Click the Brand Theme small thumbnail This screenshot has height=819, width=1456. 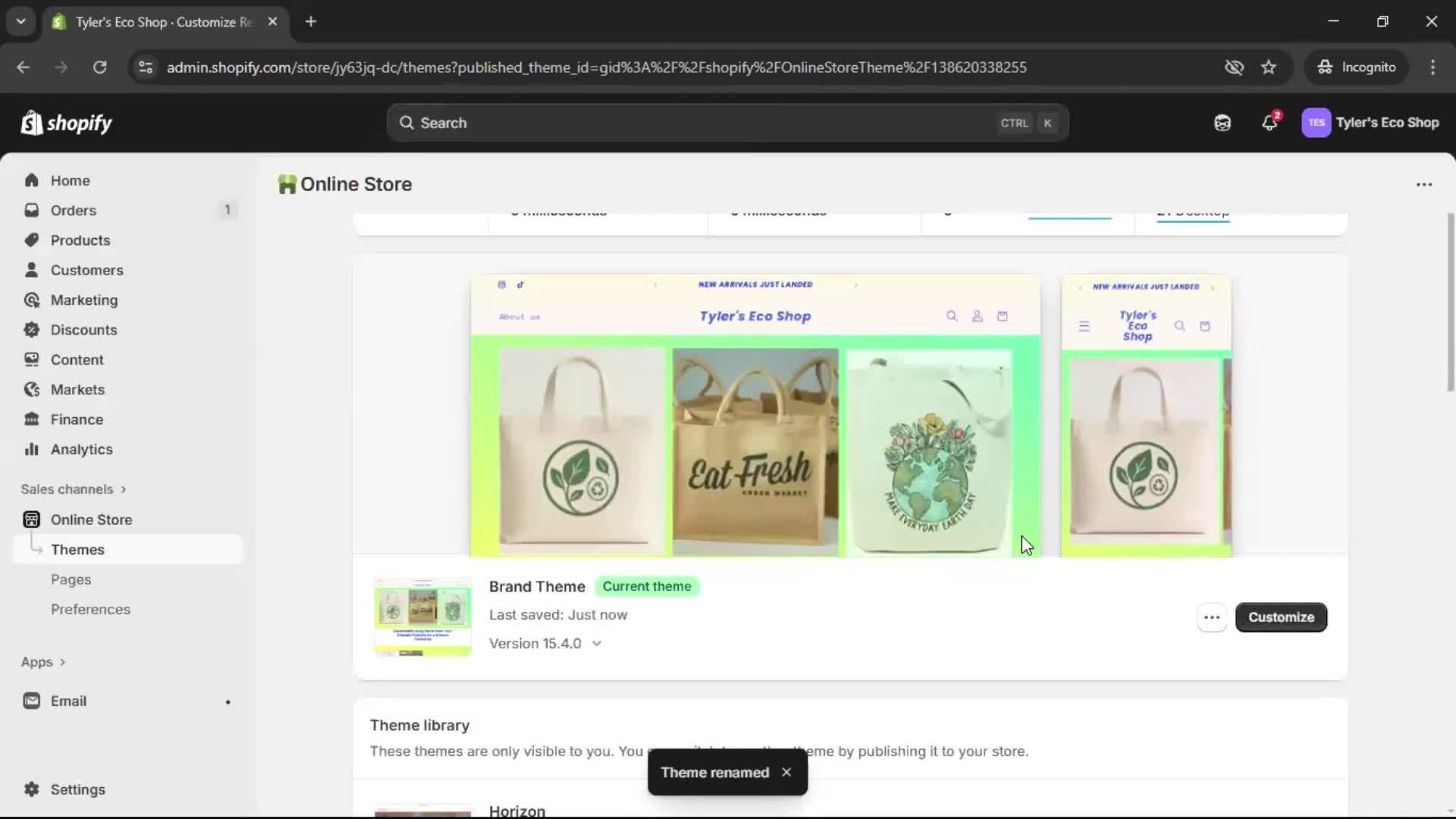click(x=422, y=617)
